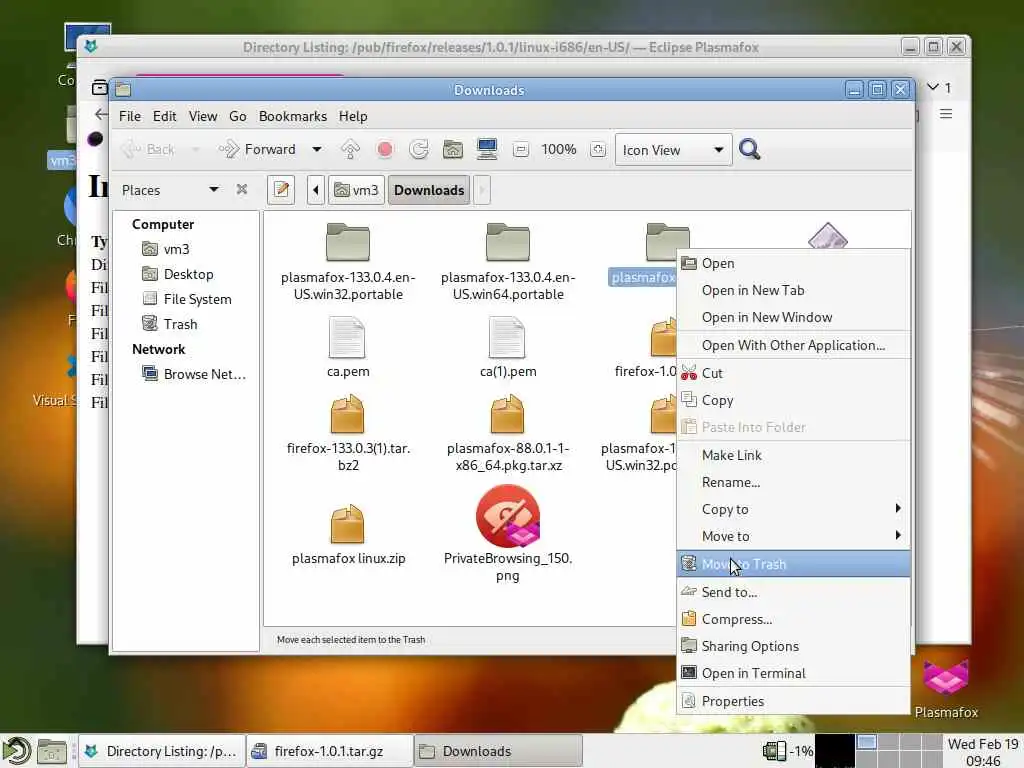The image size is (1024, 768).
Task: Open the Icon View mode dropdown
Action: point(673,150)
